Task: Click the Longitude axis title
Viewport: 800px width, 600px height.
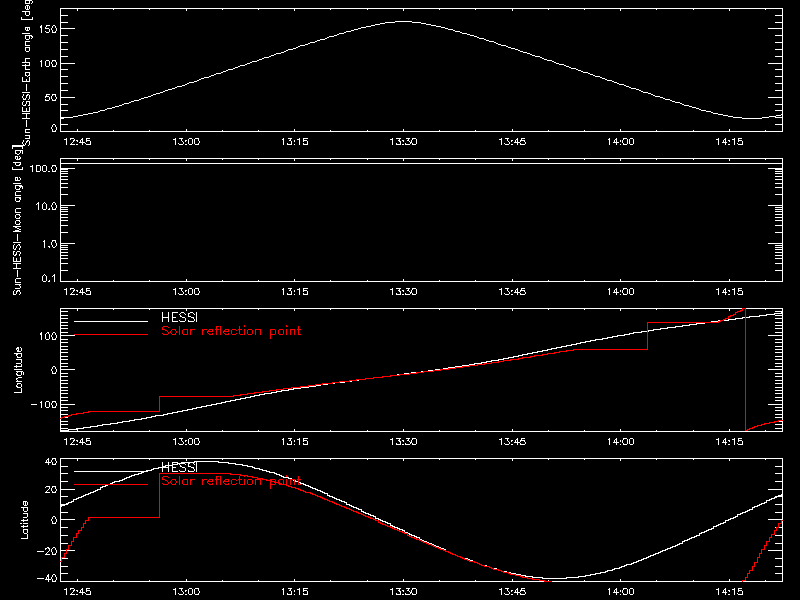Action: [18, 370]
